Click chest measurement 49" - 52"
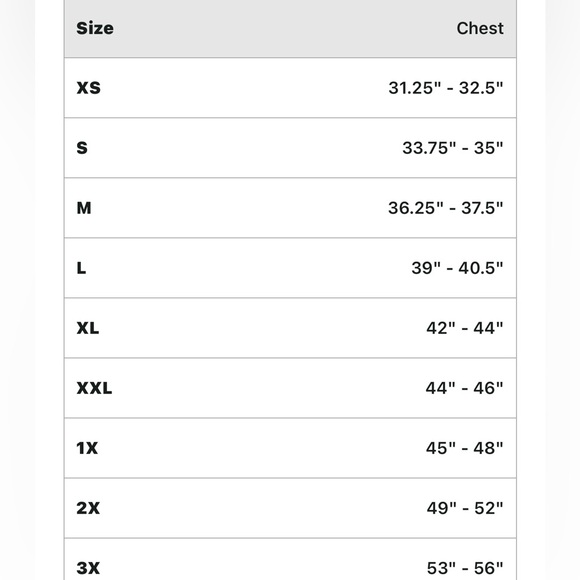The image size is (580, 580). pyautogui.click(x=465, y=508)
